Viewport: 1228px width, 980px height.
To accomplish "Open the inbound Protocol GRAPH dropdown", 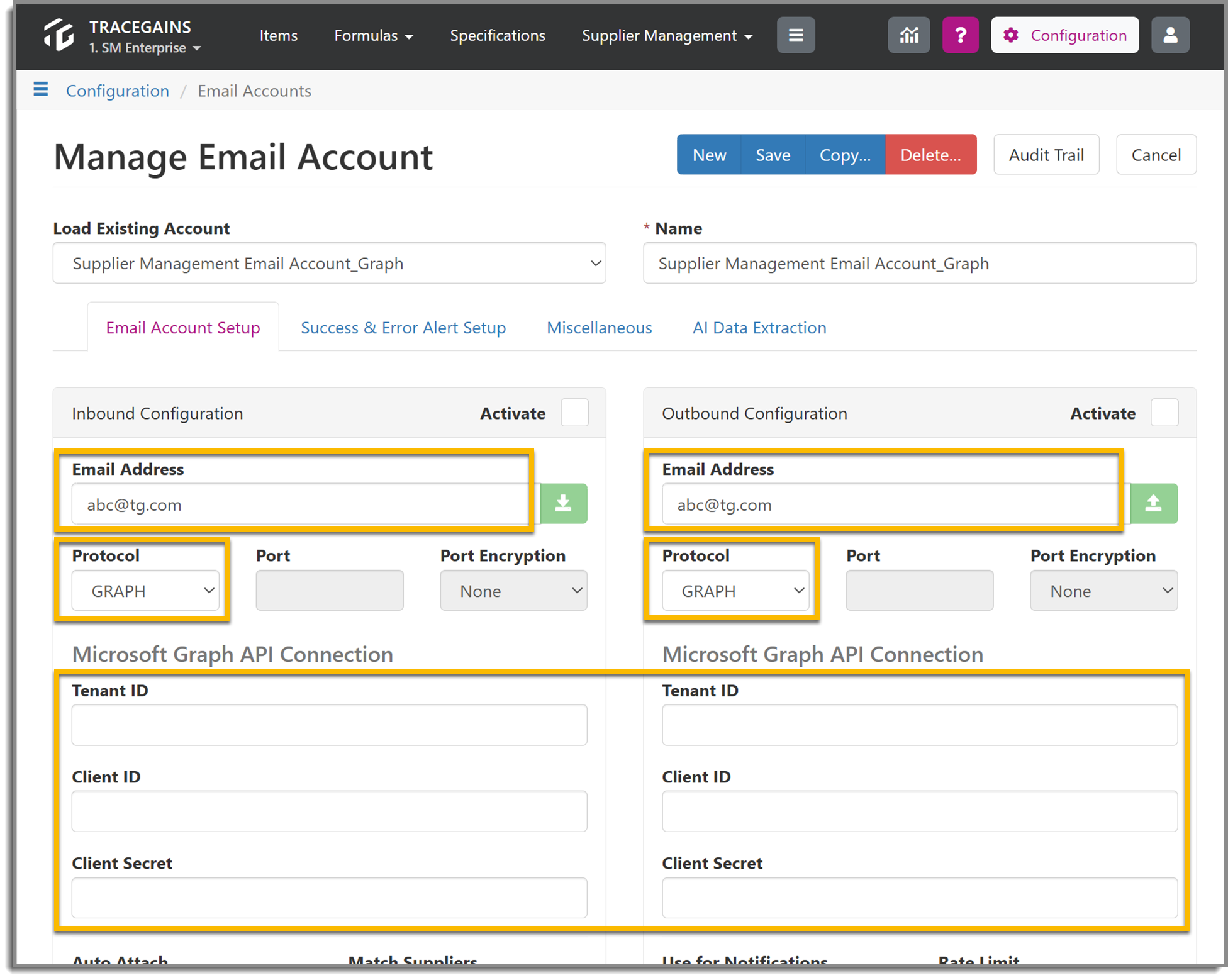I will [145, 591].
